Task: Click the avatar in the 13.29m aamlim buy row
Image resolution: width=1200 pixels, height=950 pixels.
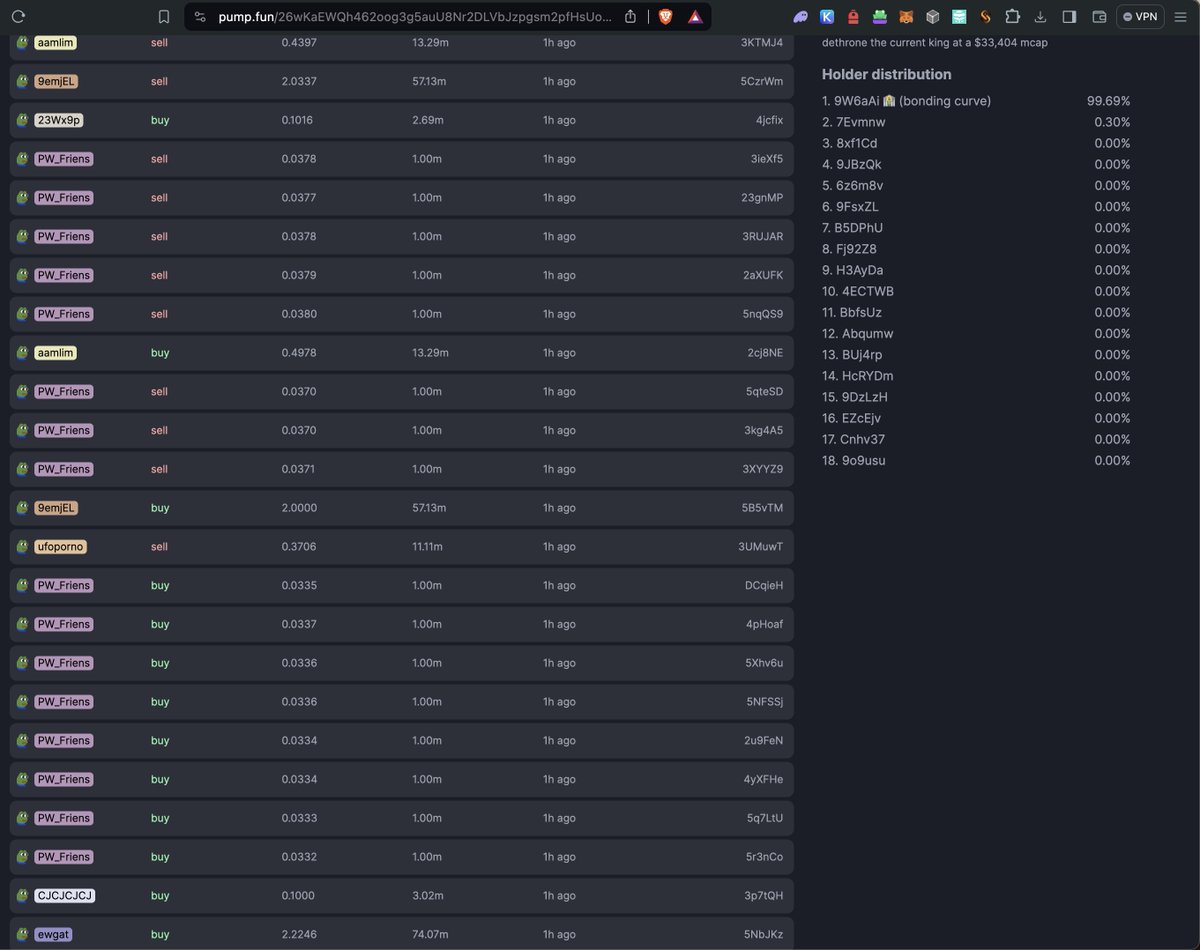Action: (x=22, y=353)
